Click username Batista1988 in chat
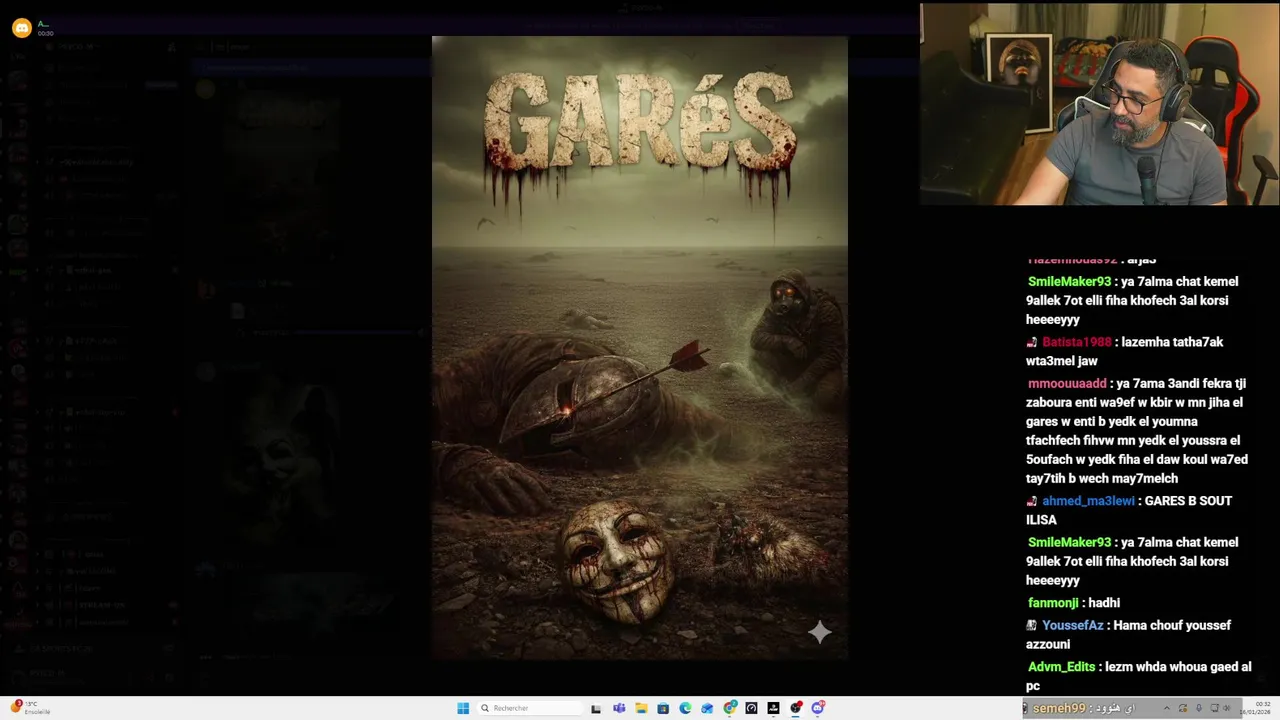 coord(1077,342)
